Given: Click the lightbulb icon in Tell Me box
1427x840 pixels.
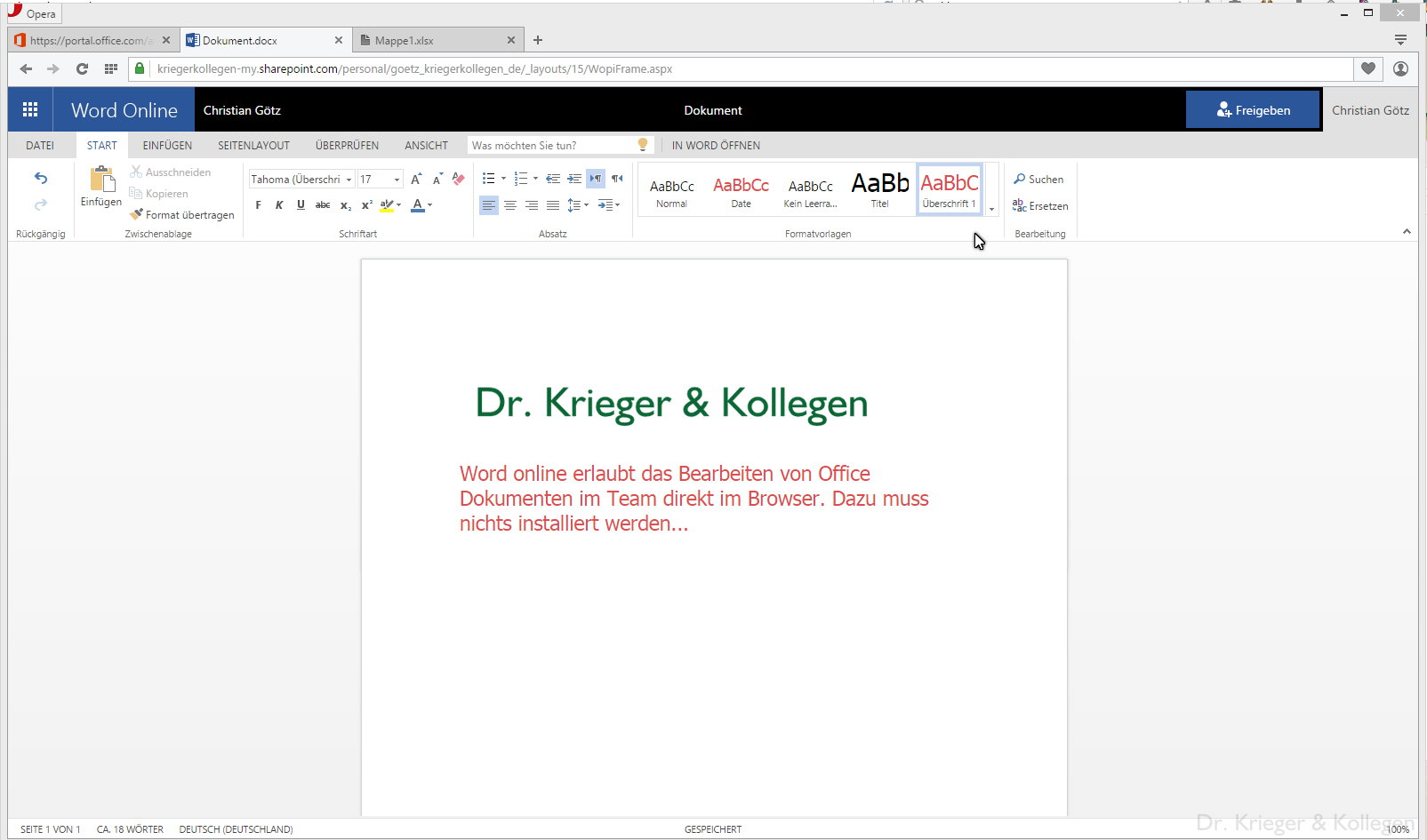Looking at the screenshot, I should pos(643,145).
